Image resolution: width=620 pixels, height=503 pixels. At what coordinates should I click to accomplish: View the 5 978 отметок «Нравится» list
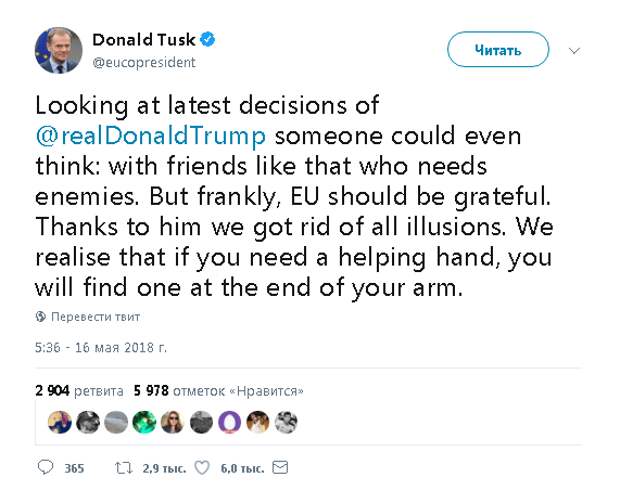(219, 391)
